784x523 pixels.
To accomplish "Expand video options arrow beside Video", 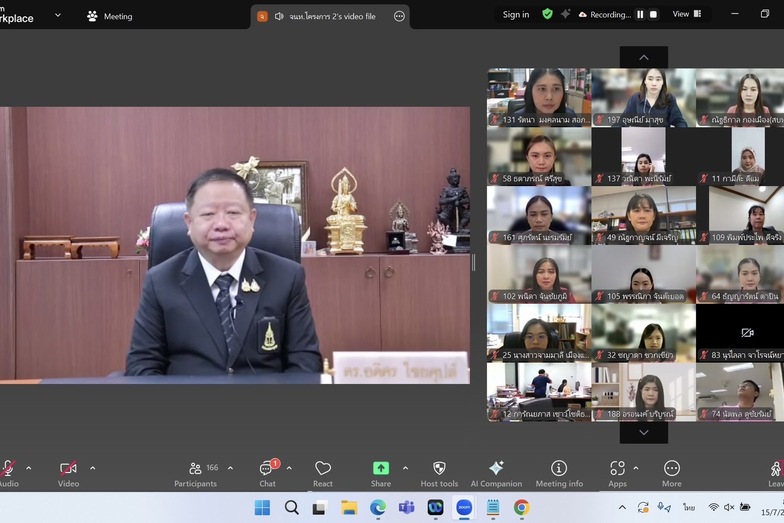I will tap(92, 468).
